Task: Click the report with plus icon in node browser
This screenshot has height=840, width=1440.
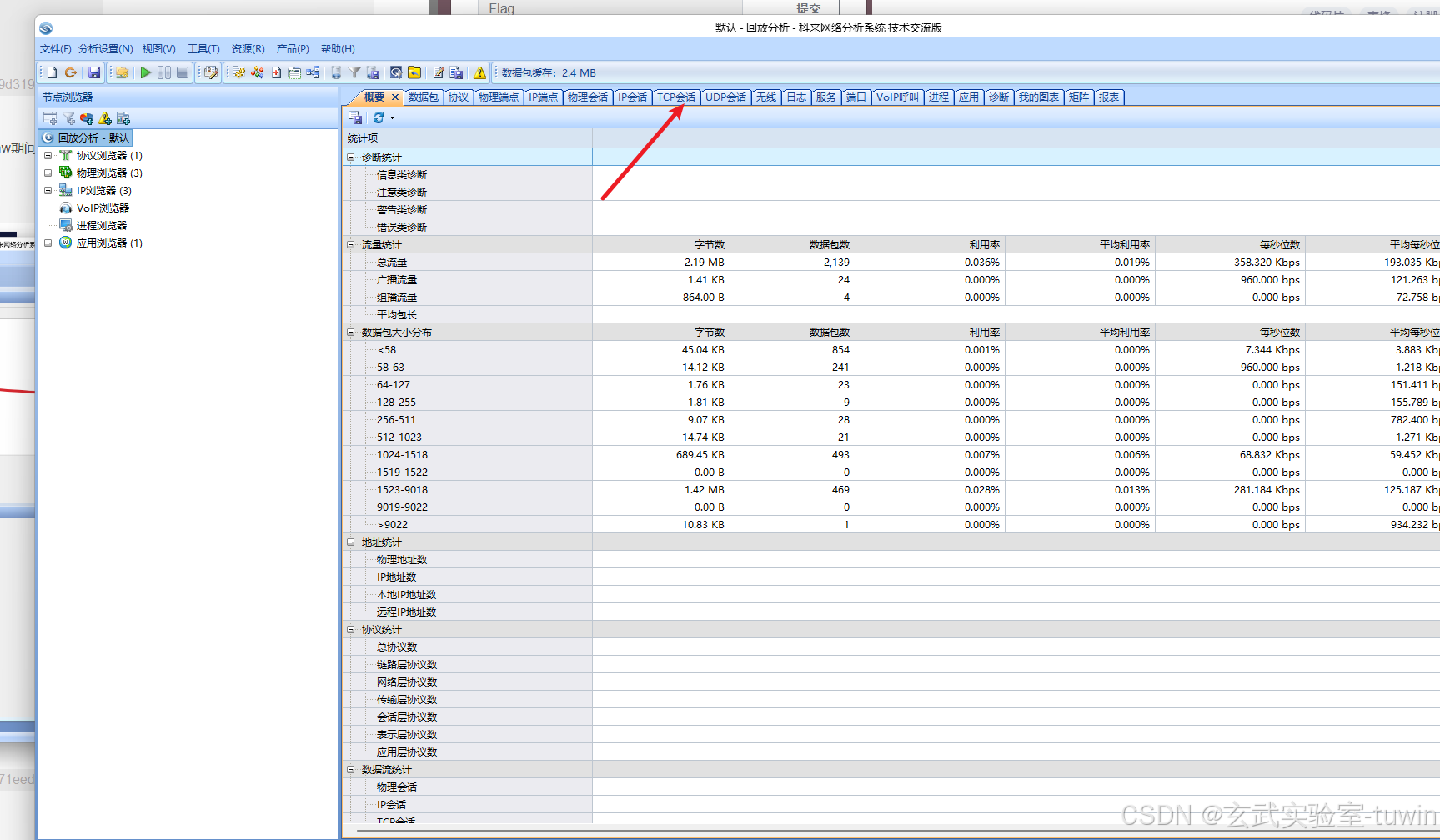Action: (123, 118)
